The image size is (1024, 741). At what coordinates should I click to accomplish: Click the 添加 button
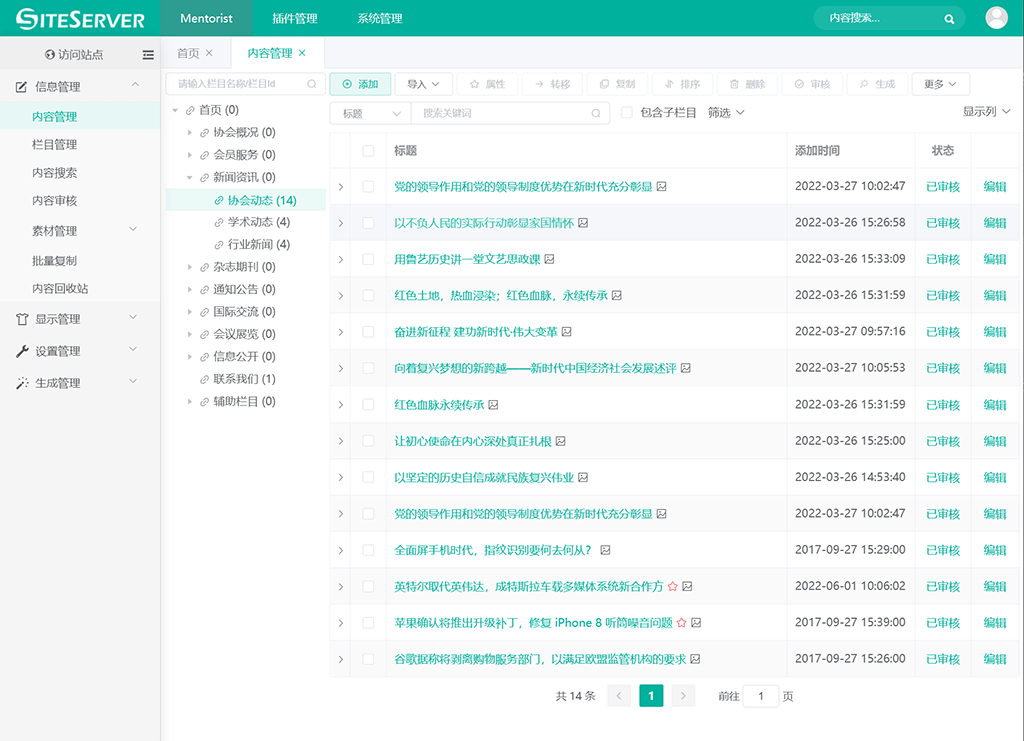pos(360,84)
